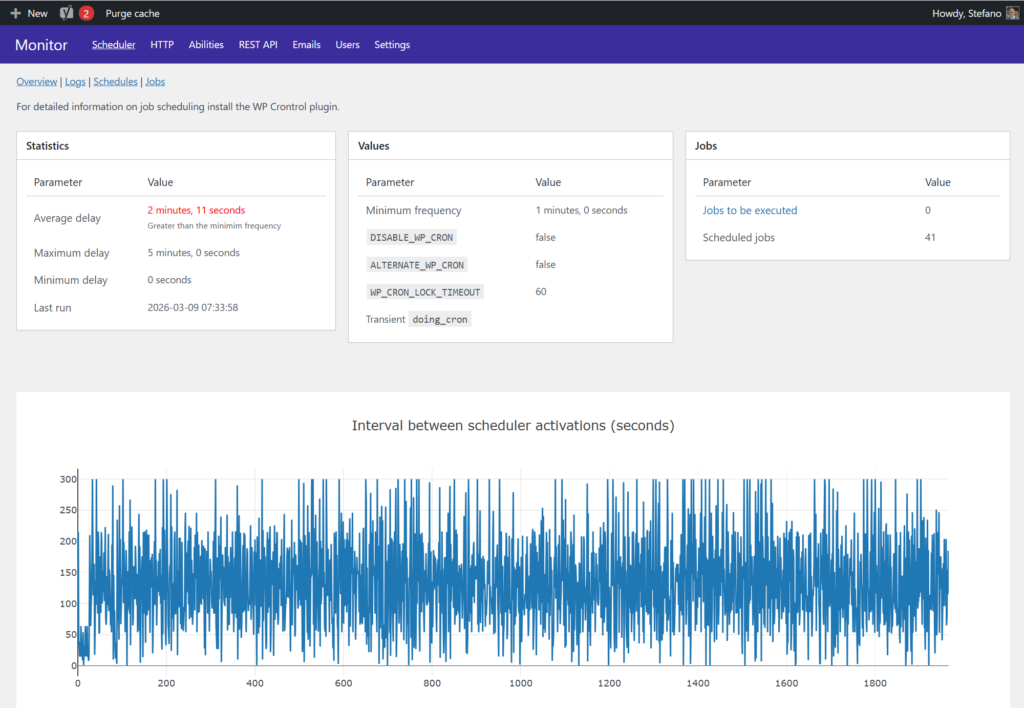Select the REST API tab
Image resolution: width=1024 pixels, height=708 pixels.
click(258, 45)
